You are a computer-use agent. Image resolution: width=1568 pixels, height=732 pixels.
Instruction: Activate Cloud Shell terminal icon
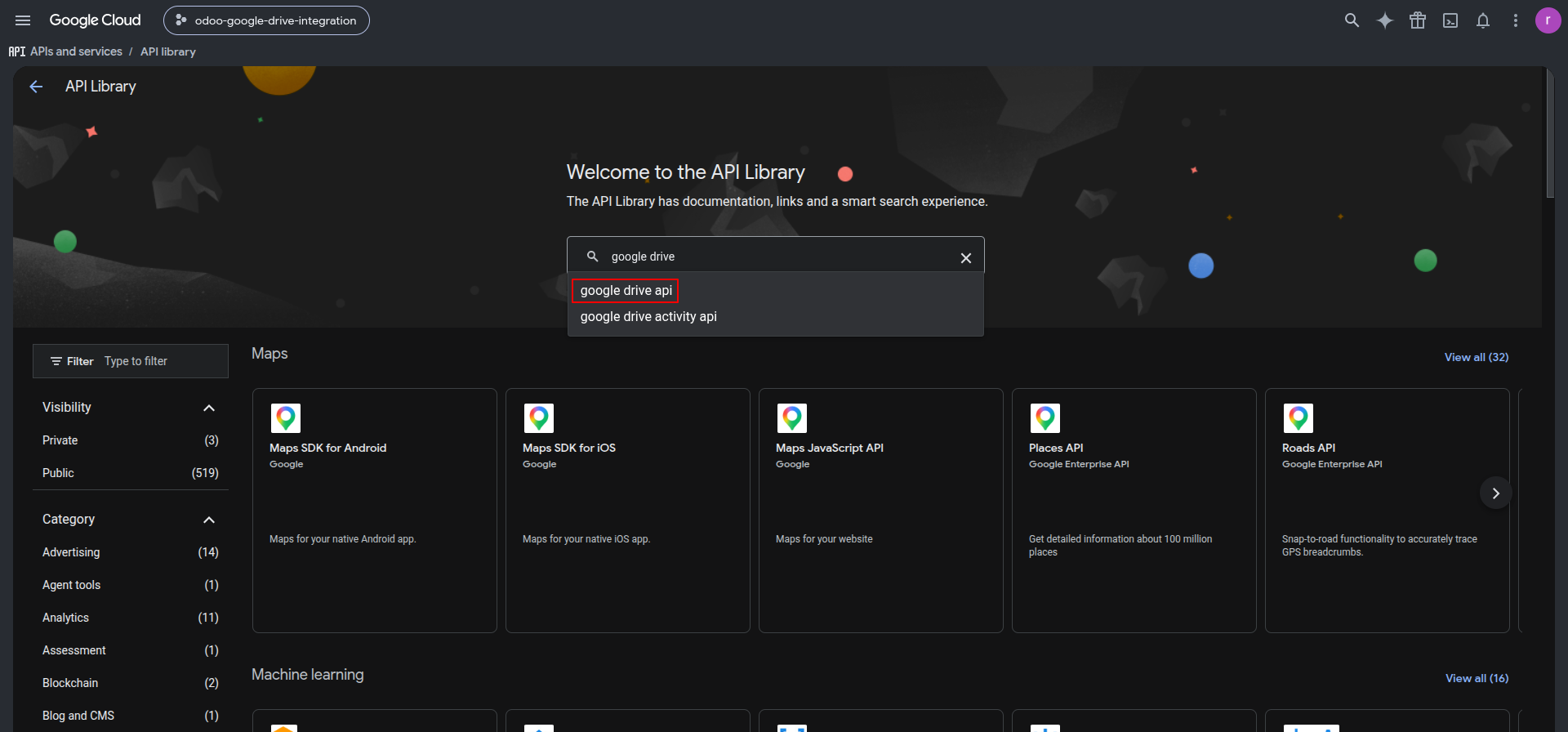pos(1450,20)
